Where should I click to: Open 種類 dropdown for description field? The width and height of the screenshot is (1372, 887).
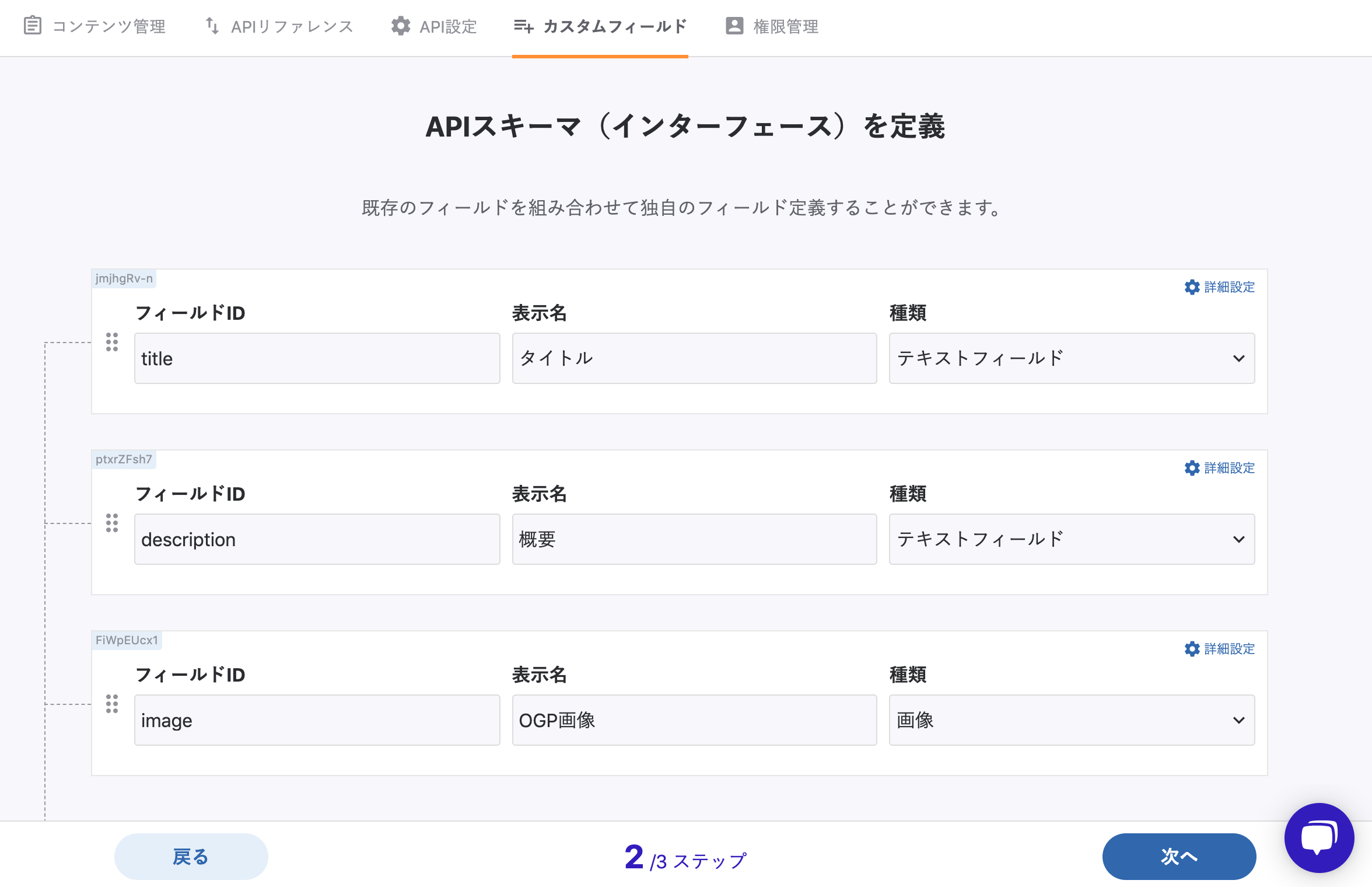(1071, 539)
